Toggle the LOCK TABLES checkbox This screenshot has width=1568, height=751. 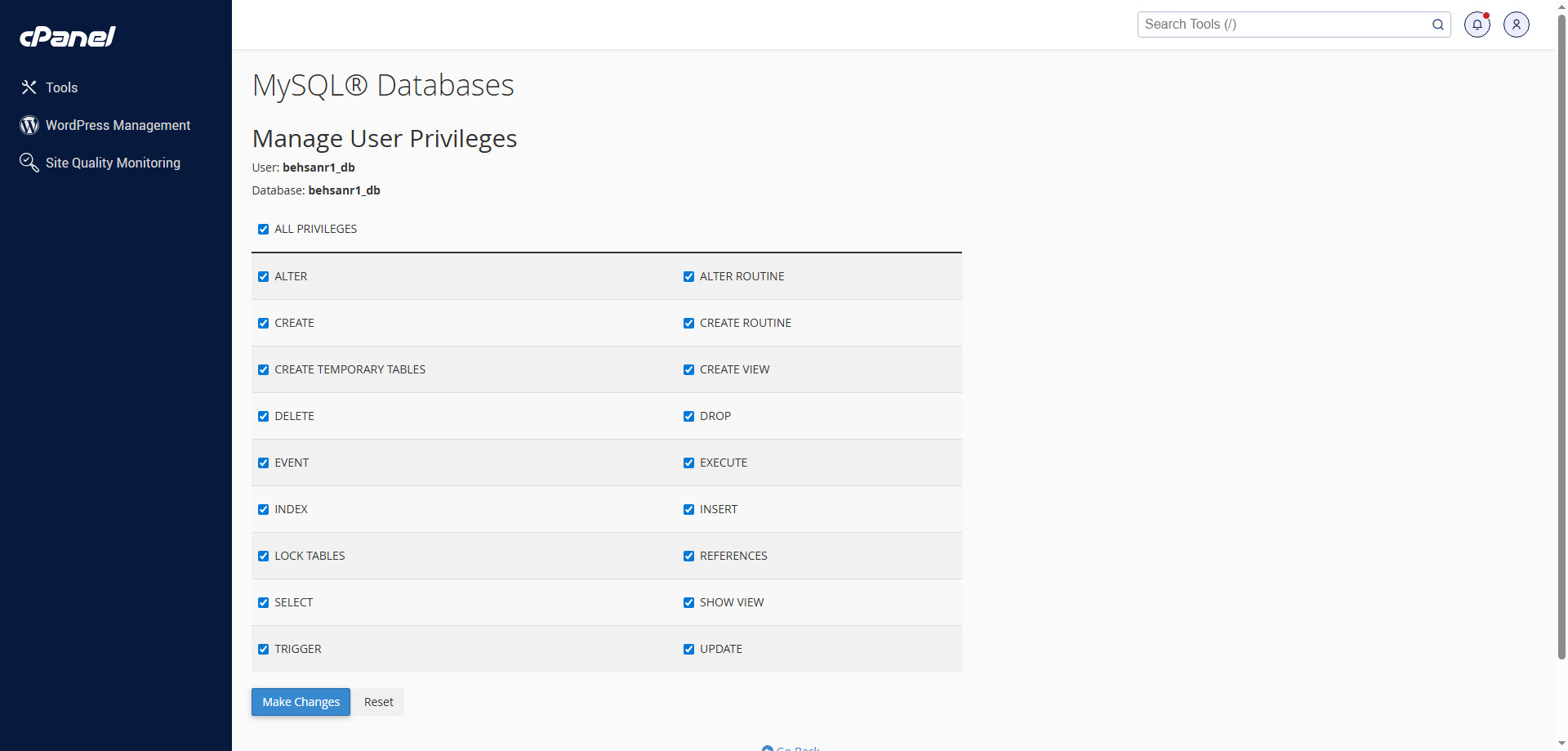(x=263, y=557)
